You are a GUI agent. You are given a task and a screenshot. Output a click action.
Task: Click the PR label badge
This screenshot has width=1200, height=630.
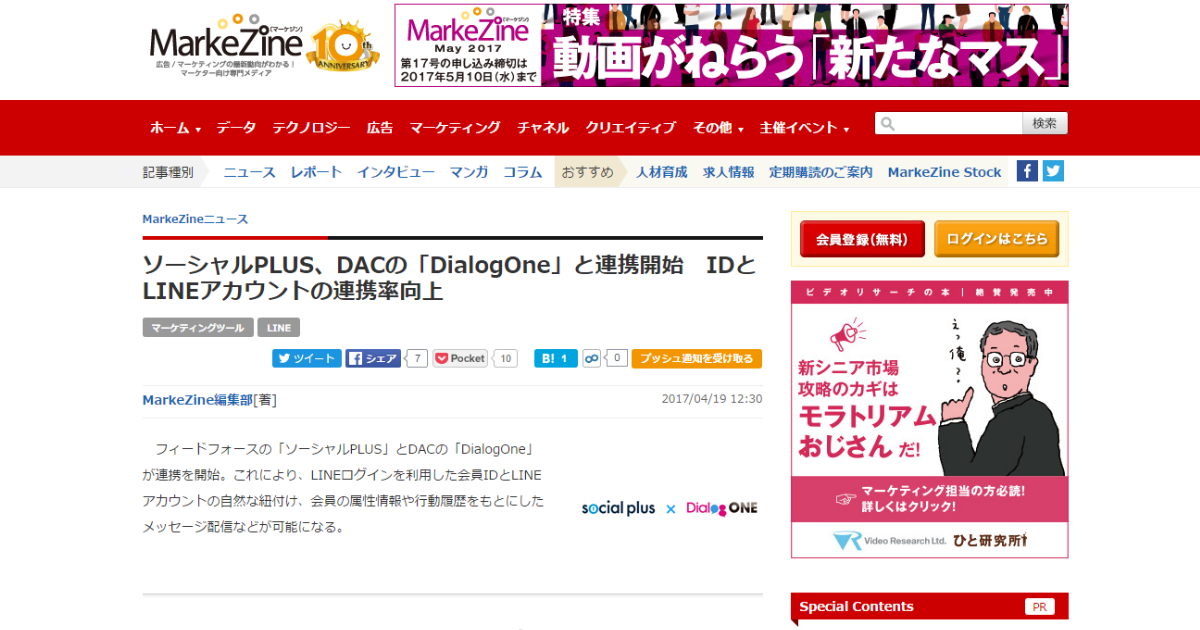pyautogui.click(x=1039, y=606)
